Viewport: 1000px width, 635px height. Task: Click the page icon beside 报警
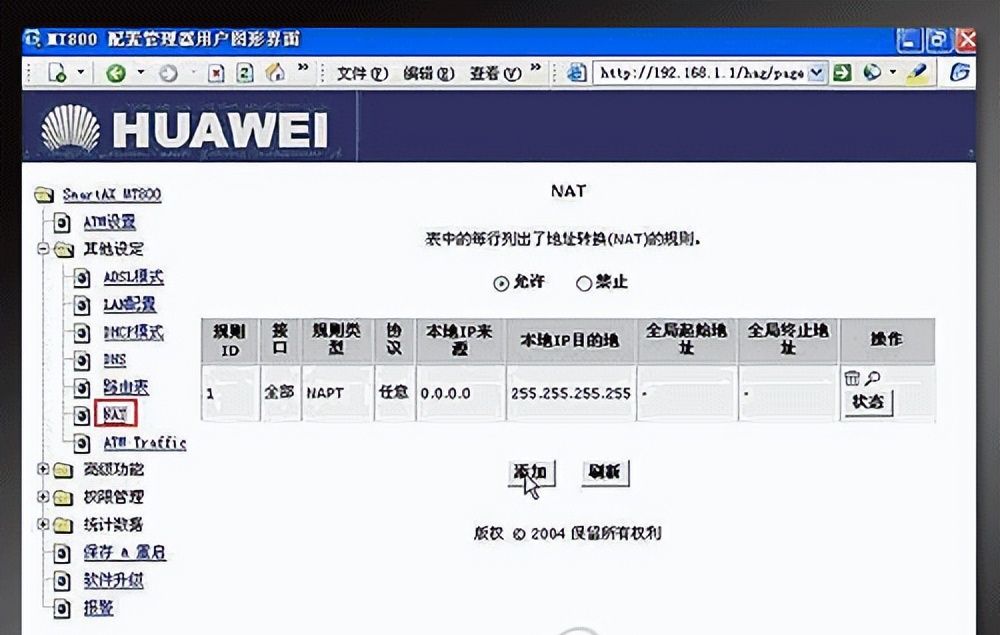coord(62,609)
